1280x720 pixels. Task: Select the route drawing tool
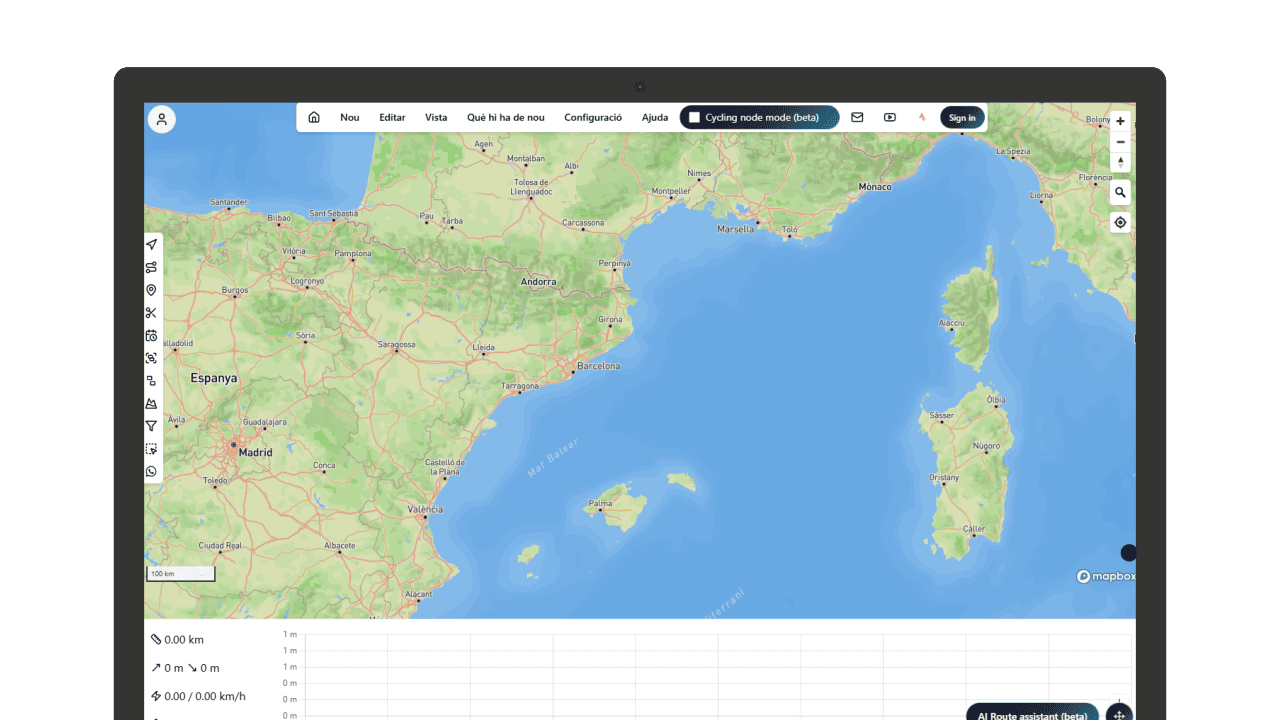coord(151,267)
